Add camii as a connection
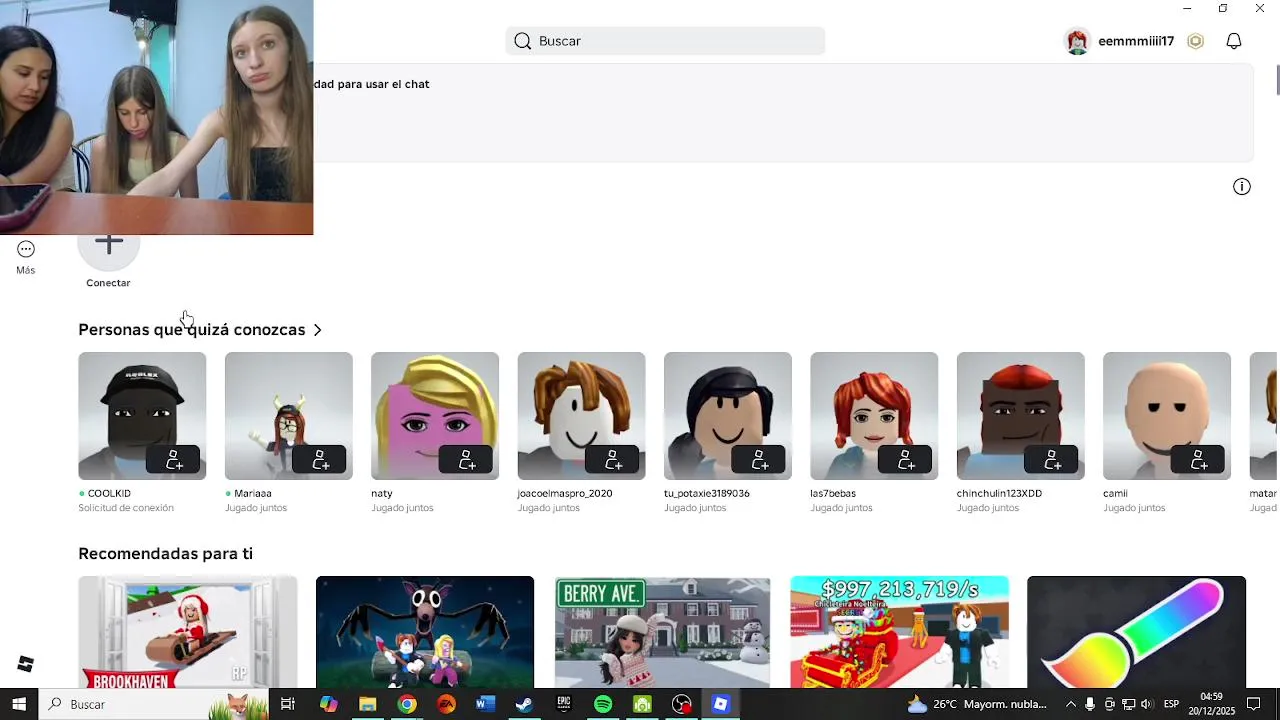This screenshot has width=1280, height=720. (1198, 460)
